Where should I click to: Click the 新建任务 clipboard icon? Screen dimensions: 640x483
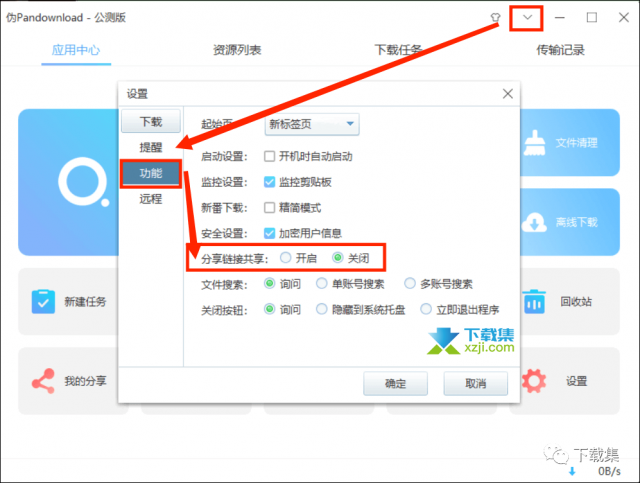pos(43,301)
